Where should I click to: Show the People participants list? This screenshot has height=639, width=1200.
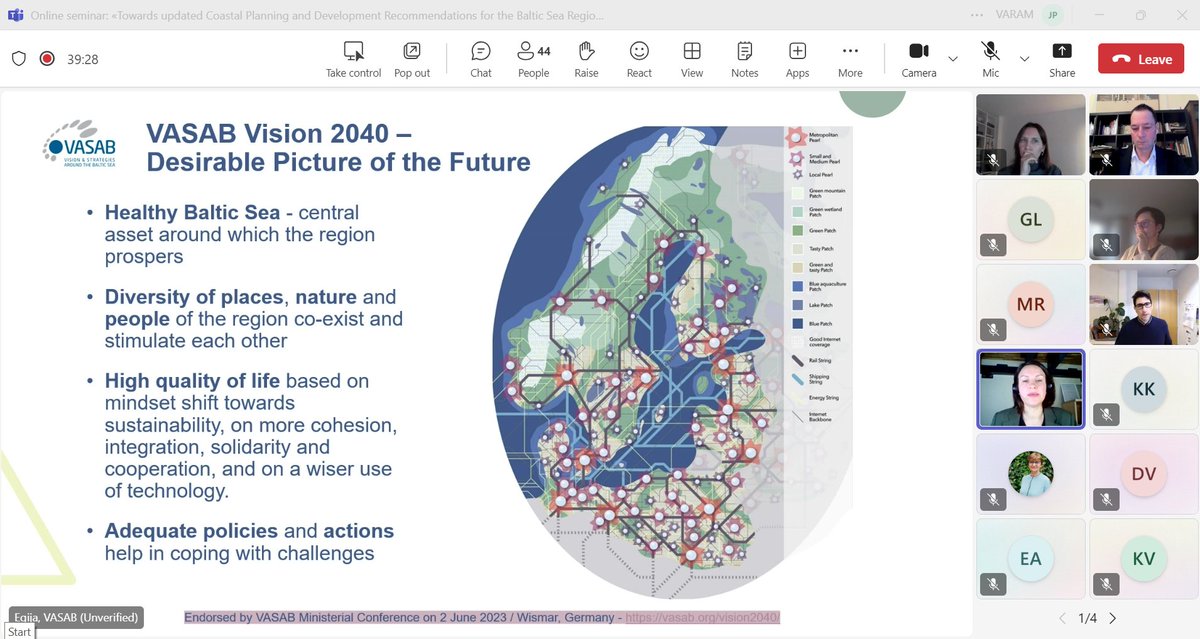[x=534, y=59]
